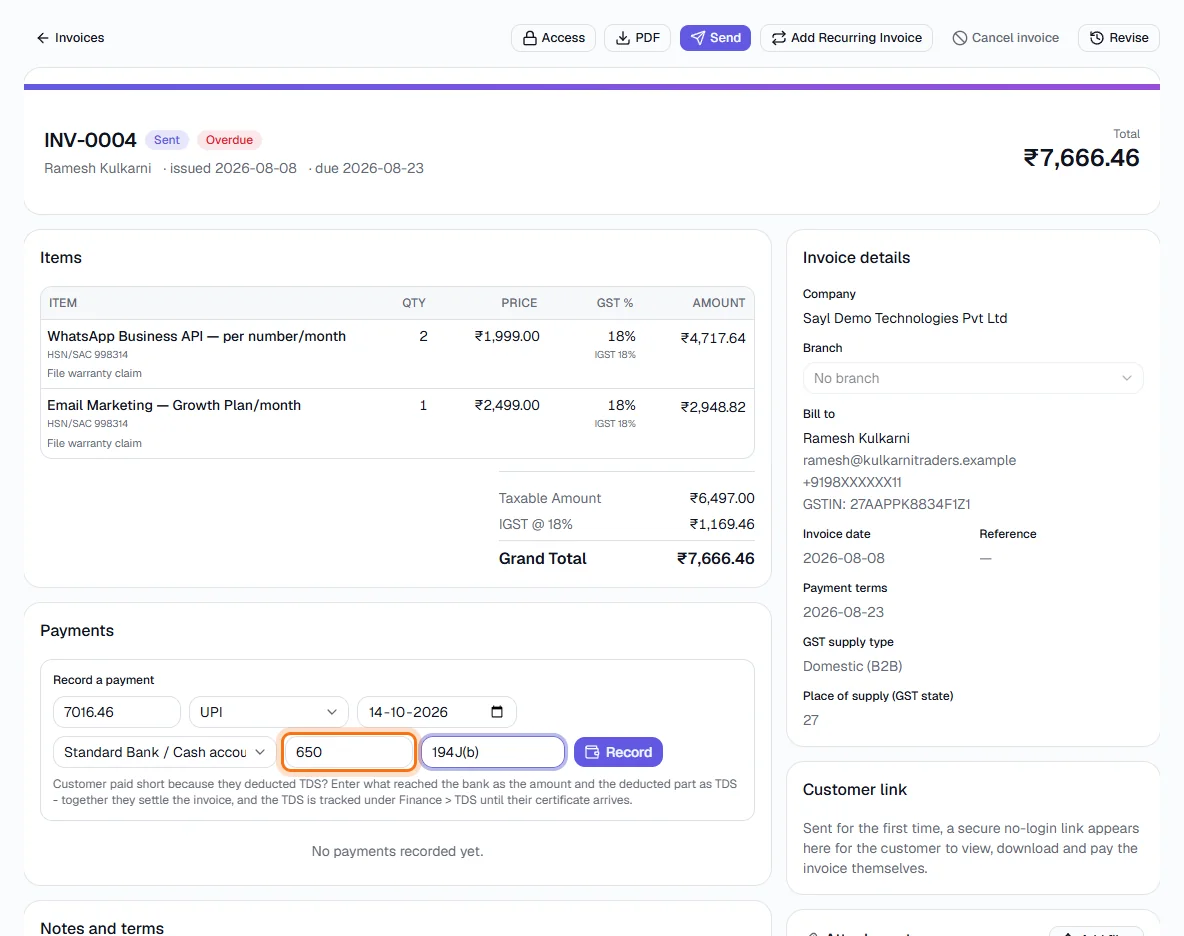Viewport: 1184px width, 936px height.
Task: Click WhatsApp Business API item row name
Action: [x=196, y=336]
